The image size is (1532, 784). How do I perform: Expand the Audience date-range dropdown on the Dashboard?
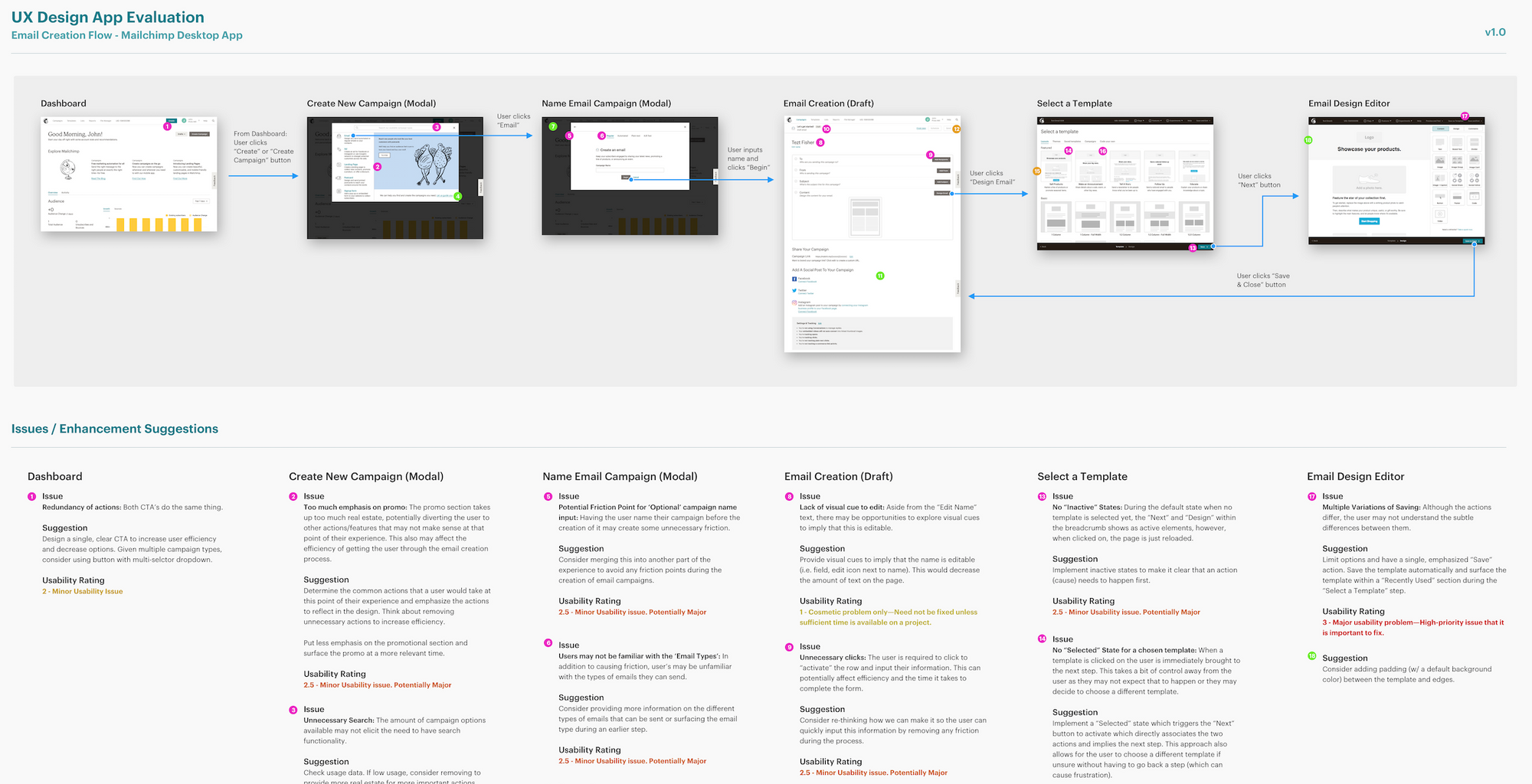click(201, 201)
